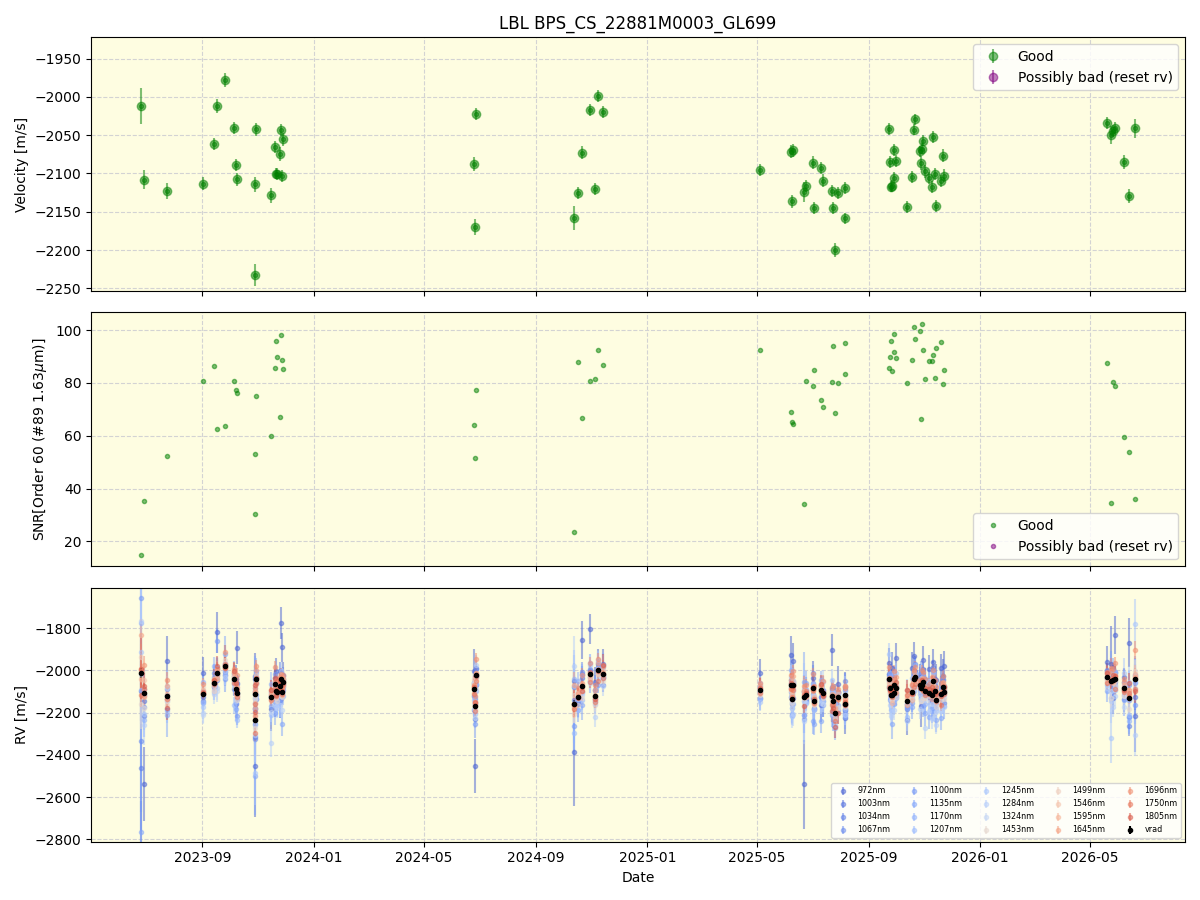This screenshot has height=900, width=1200.
Task: Click the 2024-09 date tick label
Action: click(x=536, y=856)
